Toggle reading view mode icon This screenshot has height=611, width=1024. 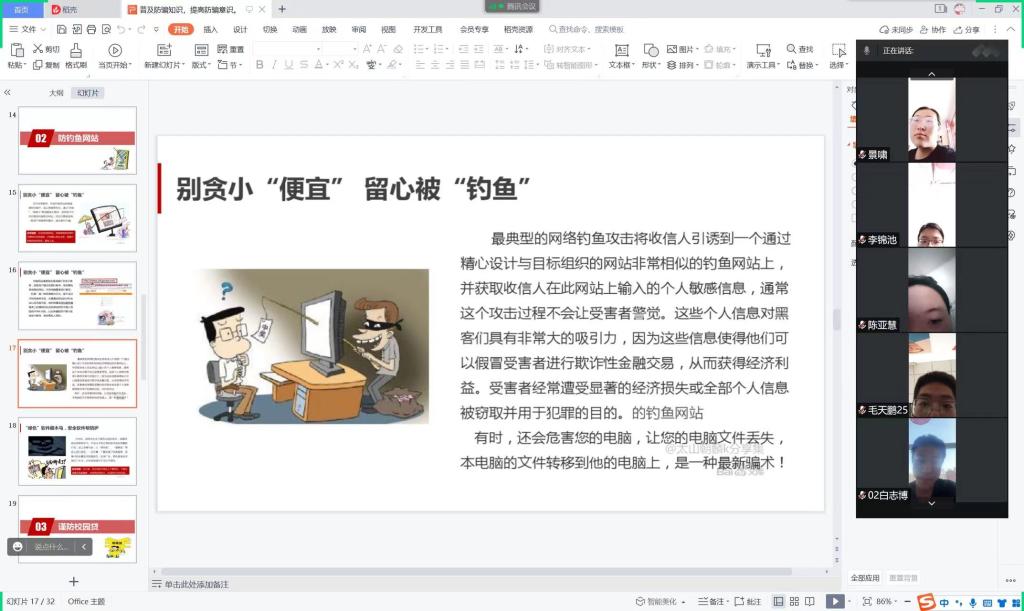(x=811, y=601)
